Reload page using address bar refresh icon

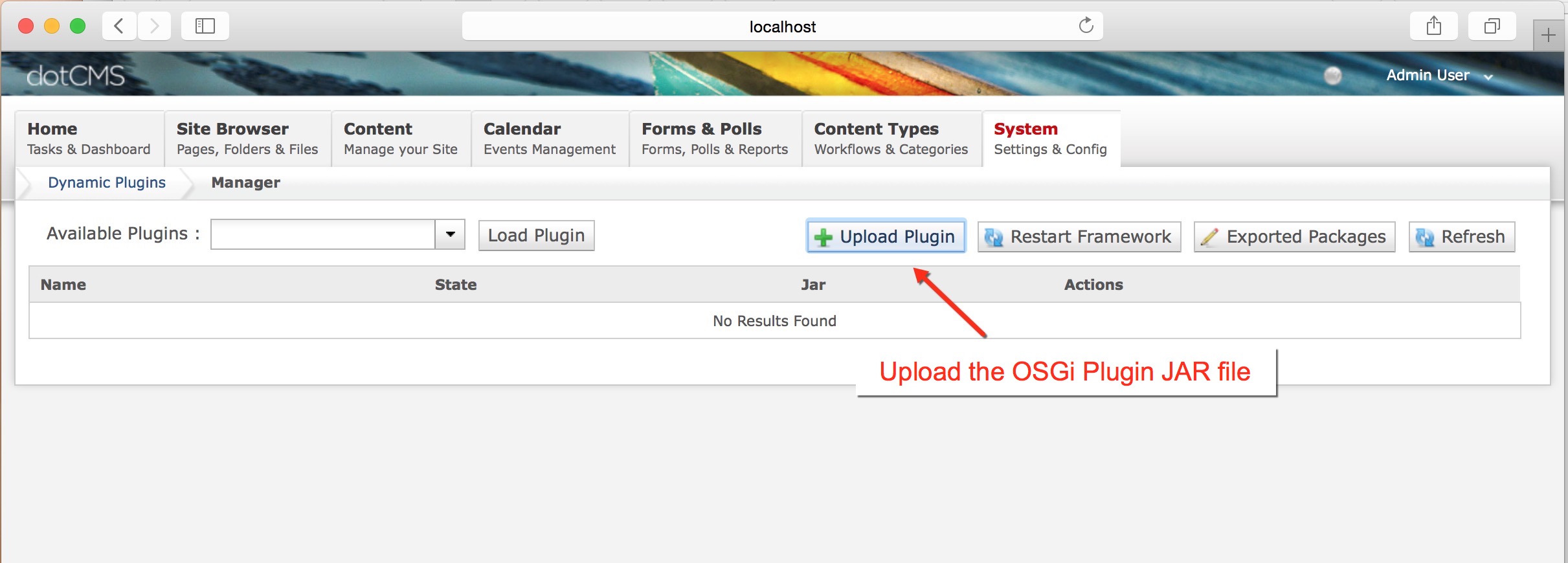click(x=1086, y=26)
